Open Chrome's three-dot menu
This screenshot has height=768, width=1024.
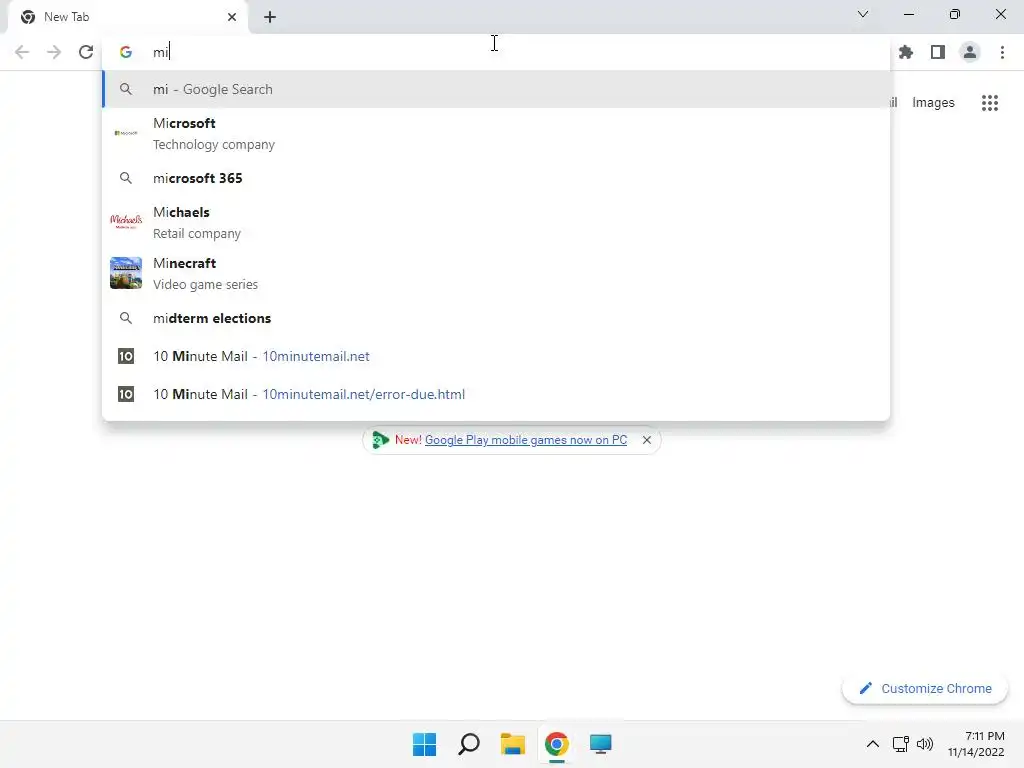coord(1002,52)
